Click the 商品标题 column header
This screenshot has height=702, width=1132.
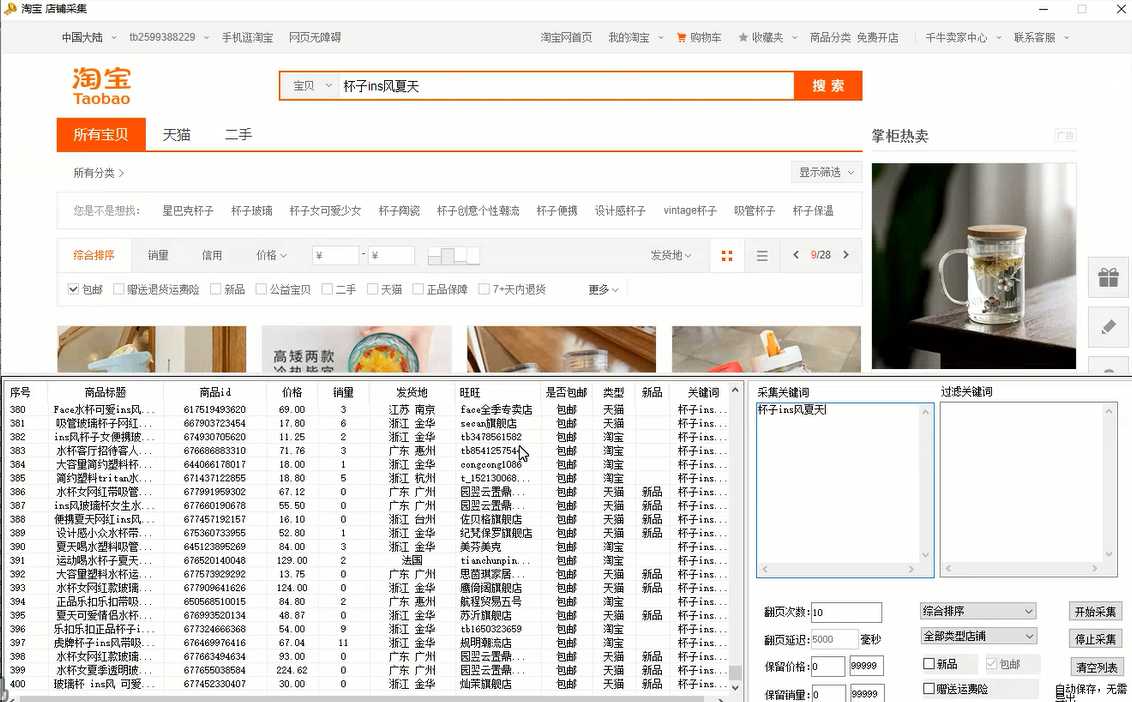[x=105, y=392]
